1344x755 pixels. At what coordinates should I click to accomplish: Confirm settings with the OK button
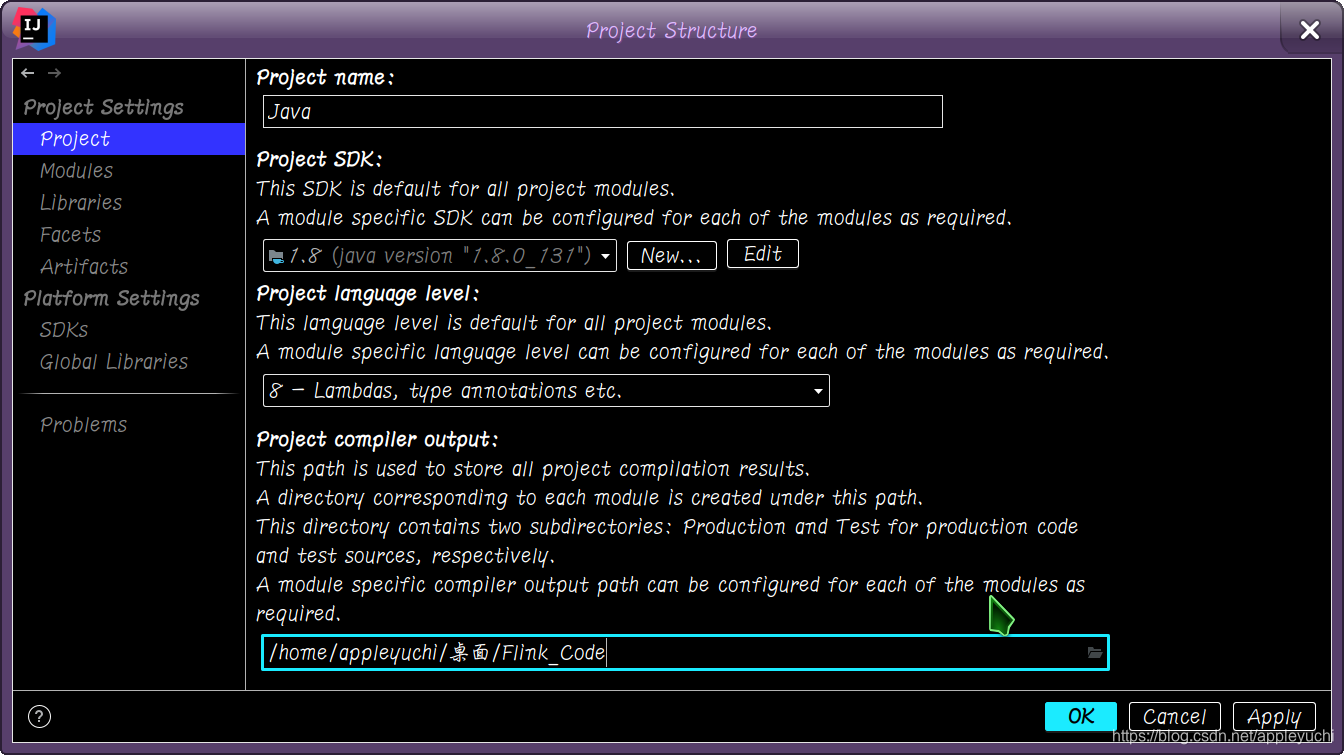point(1081,716)
